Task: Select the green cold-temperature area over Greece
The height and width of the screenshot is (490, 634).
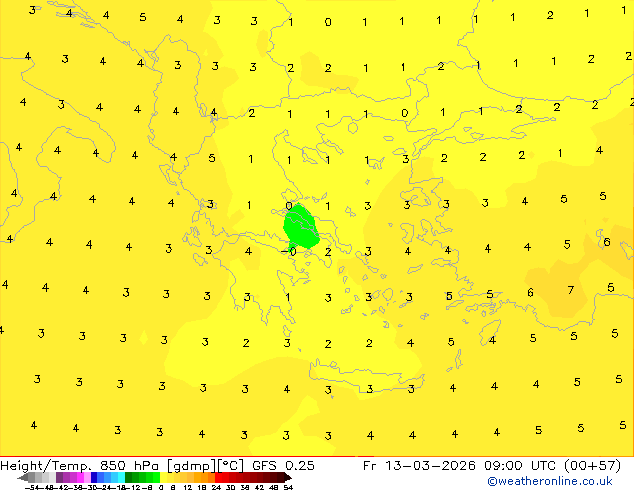Action: [301, 227]
